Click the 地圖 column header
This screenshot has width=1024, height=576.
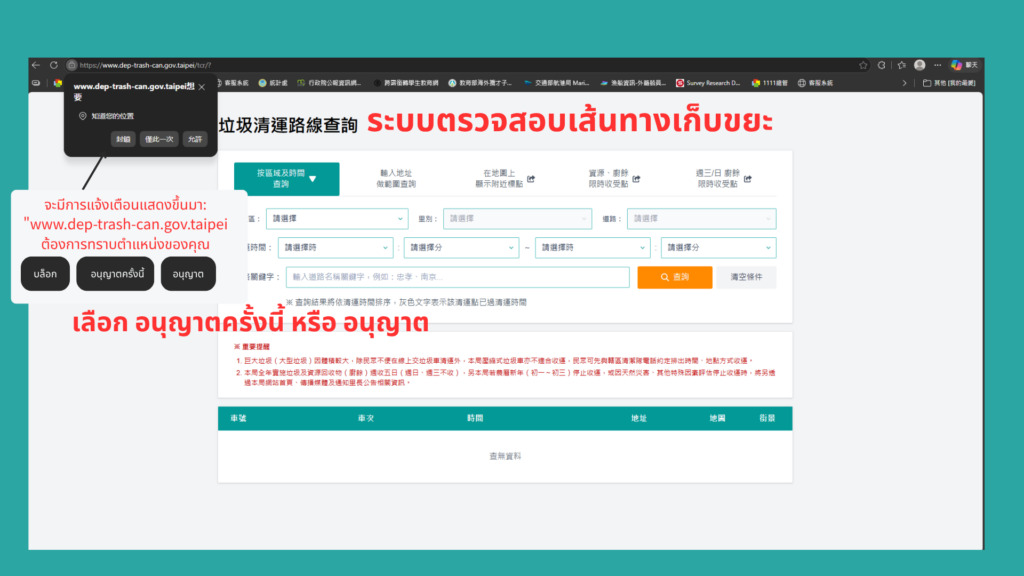click(717, 418)
